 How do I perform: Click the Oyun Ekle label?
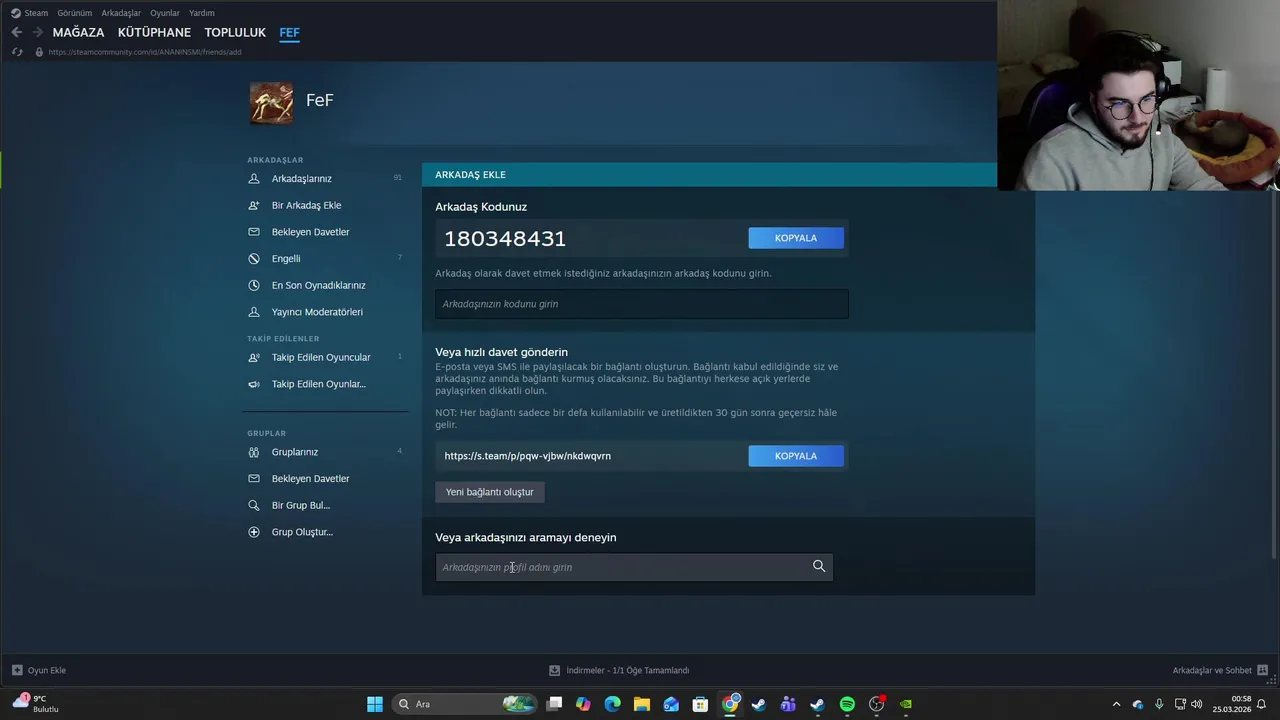pyautogui.click(x=47, y=670)
